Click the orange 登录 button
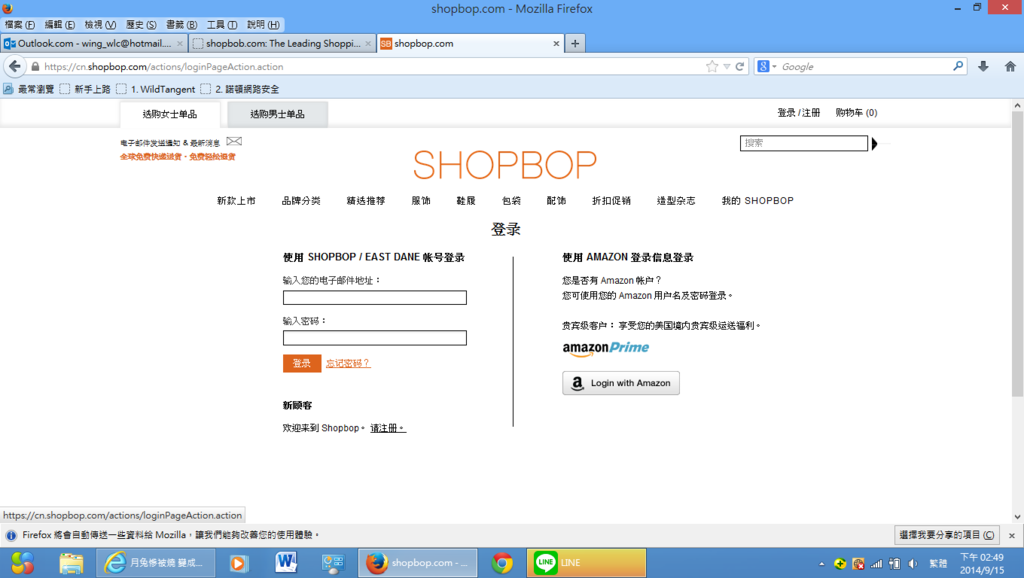The width and height of the screenshot is (1024, 578). pos(302,363)
